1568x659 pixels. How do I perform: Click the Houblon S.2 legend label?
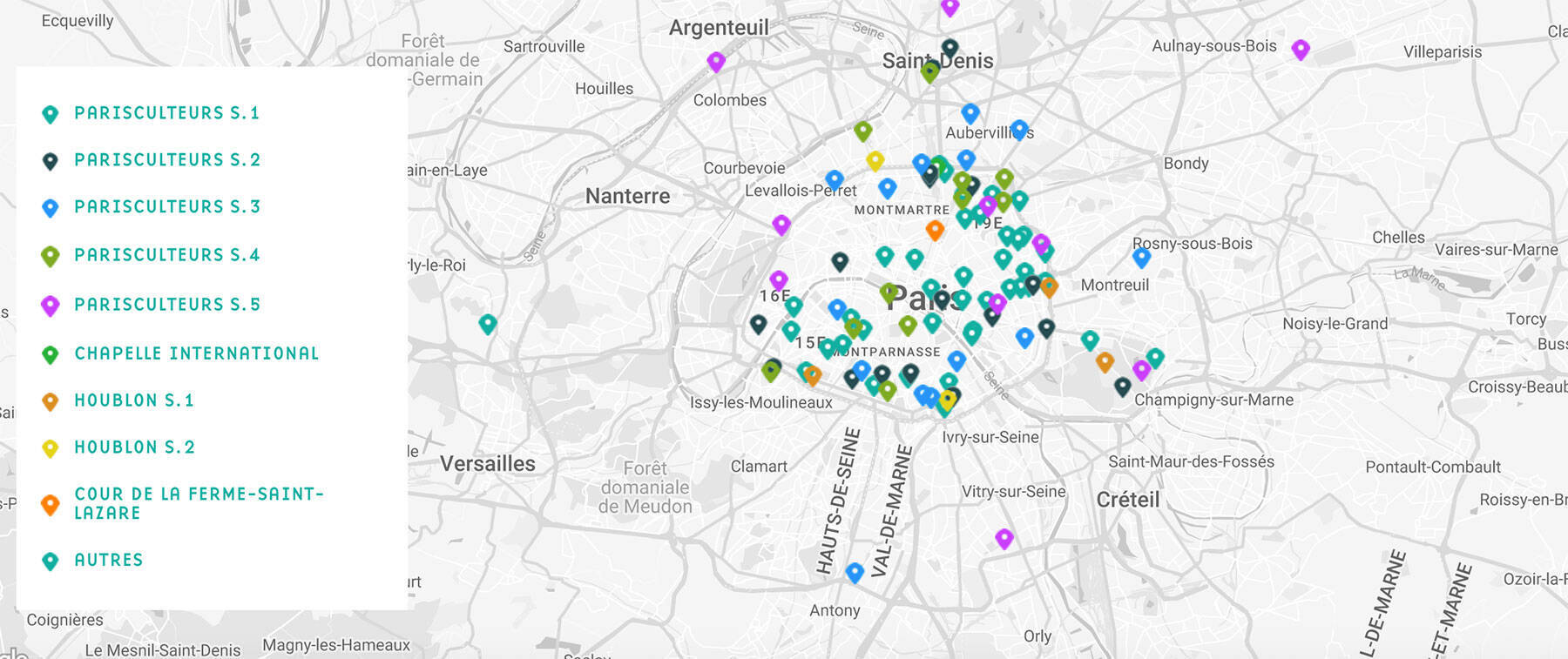(x=134, y=447)
